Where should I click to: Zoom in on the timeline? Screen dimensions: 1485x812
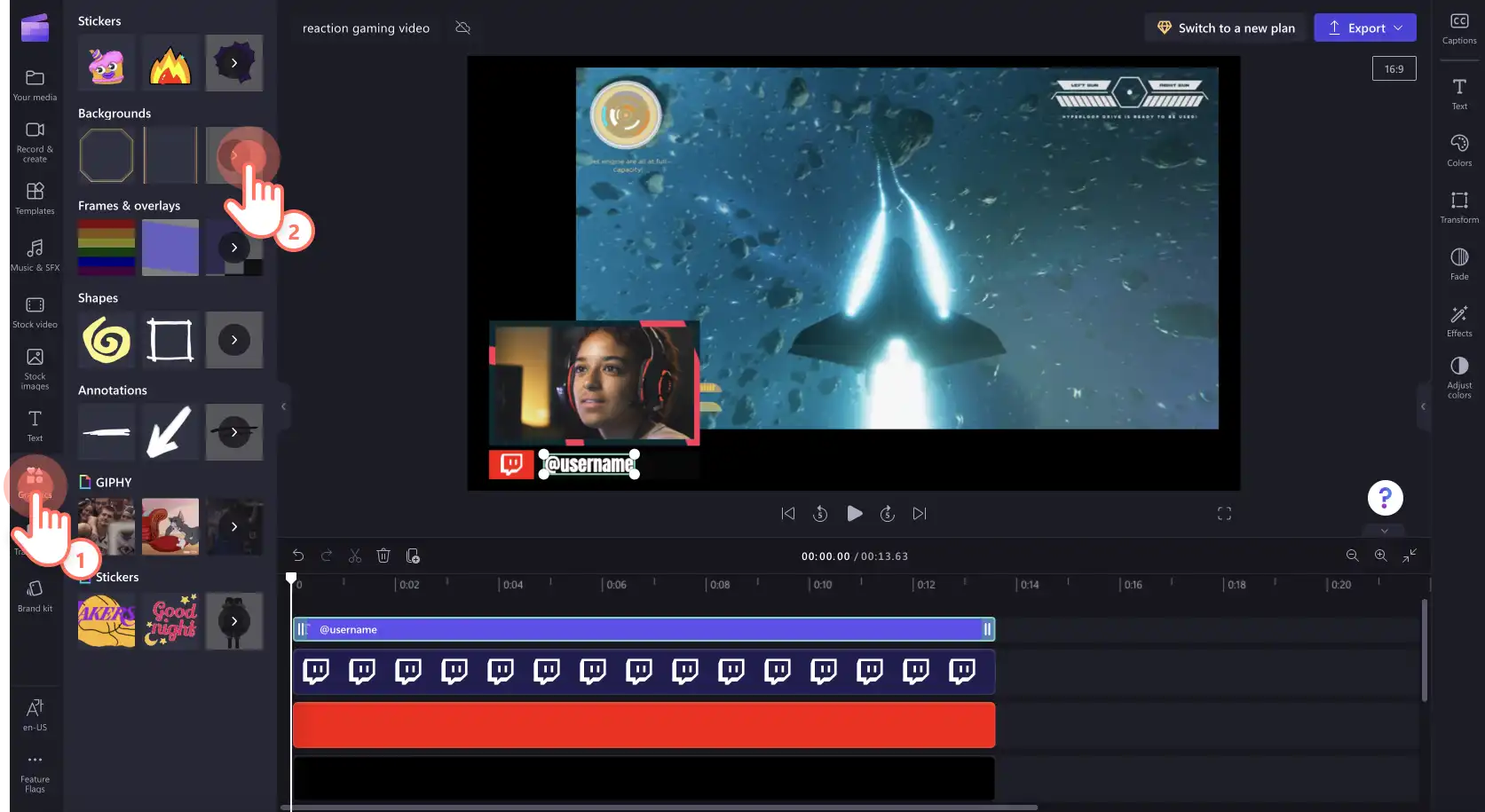pos(1380,556)
